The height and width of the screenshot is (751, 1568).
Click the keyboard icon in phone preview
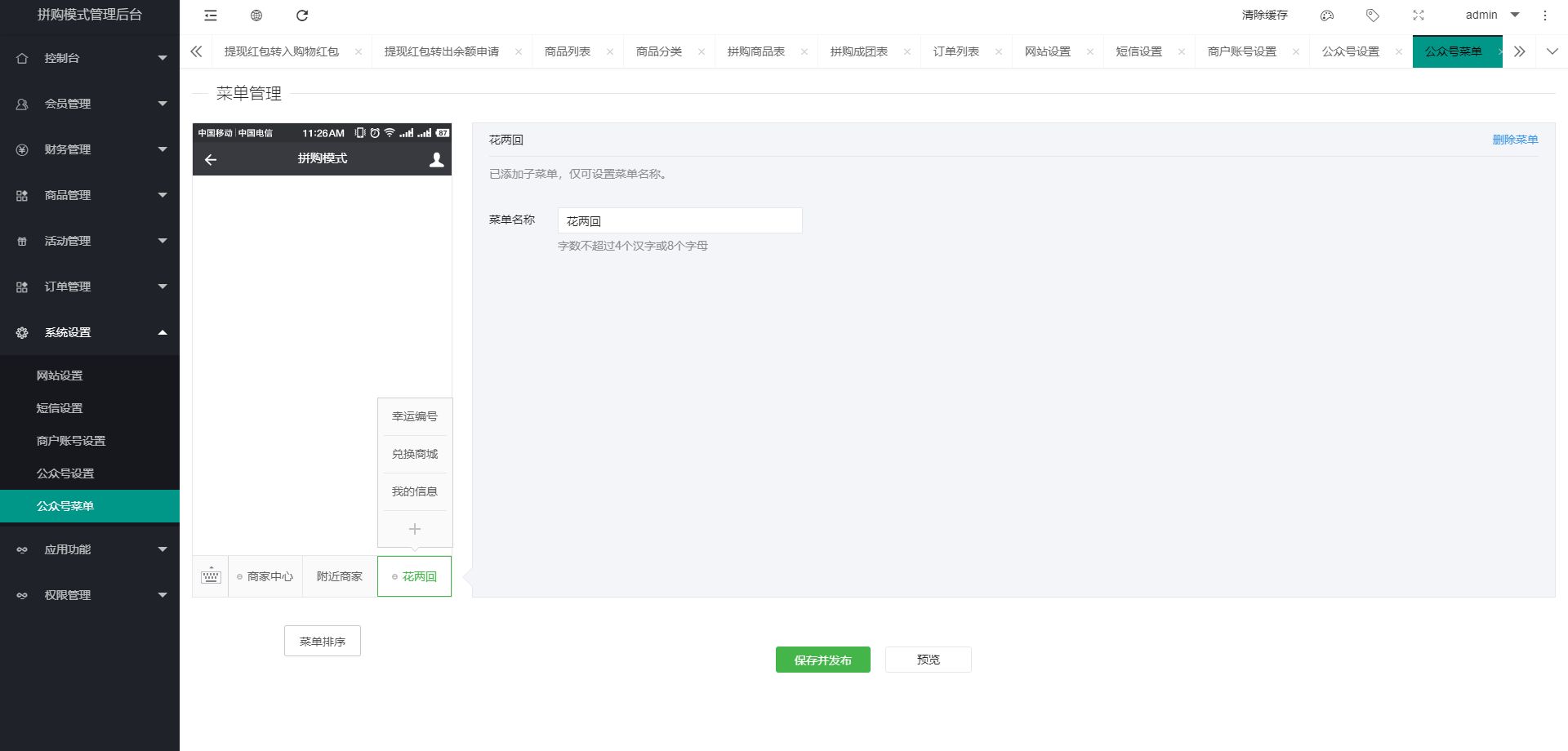tap(211, 576)
